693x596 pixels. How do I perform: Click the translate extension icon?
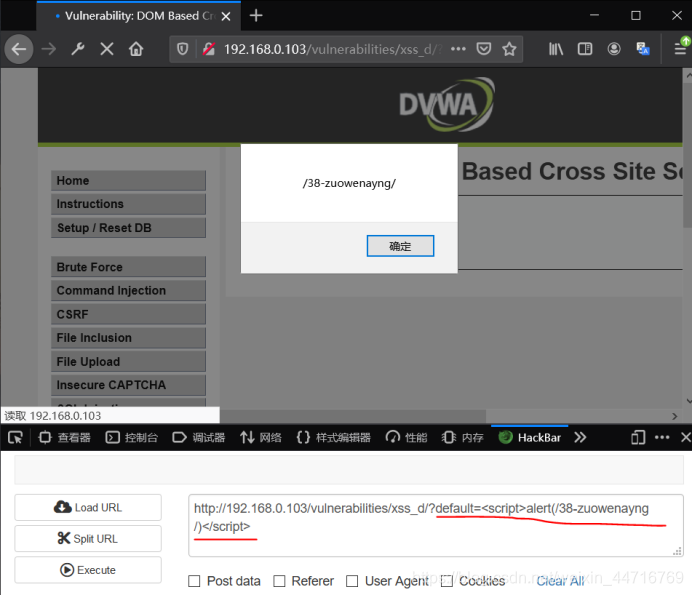(x=643, y=49)
